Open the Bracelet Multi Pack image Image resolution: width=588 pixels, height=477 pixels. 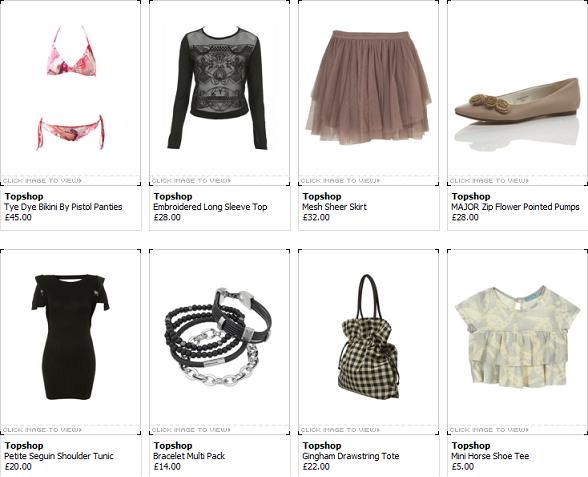(218, 337)
